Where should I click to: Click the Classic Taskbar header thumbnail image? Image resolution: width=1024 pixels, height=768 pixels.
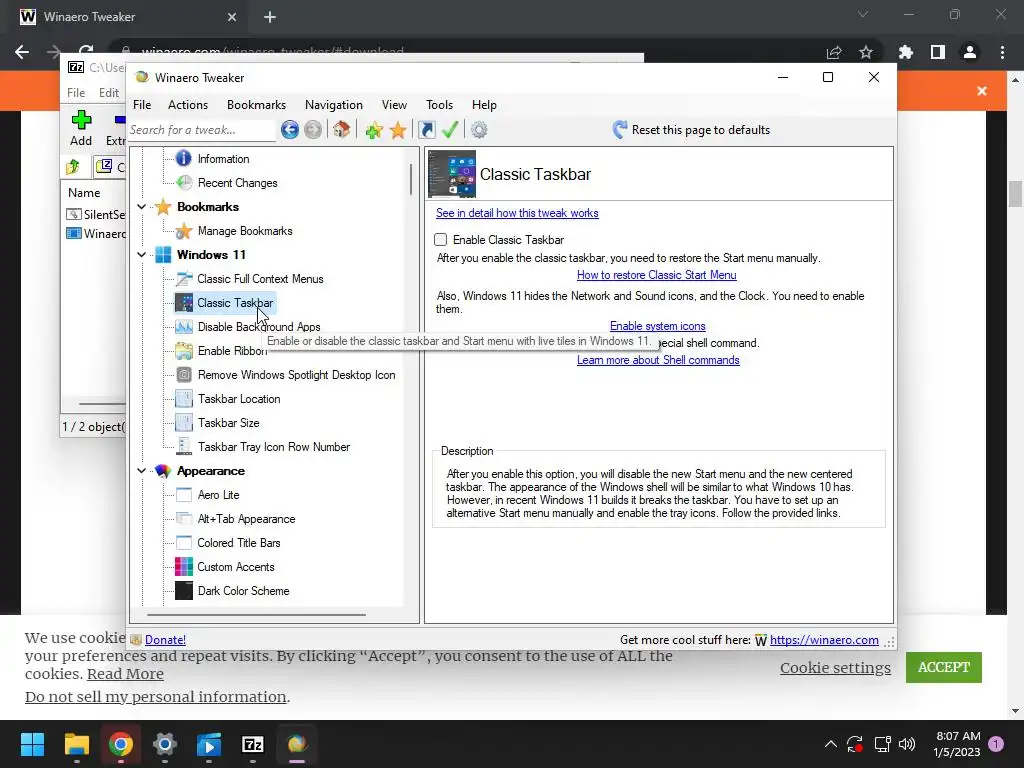pyautogui.click(x=452, y=174)
